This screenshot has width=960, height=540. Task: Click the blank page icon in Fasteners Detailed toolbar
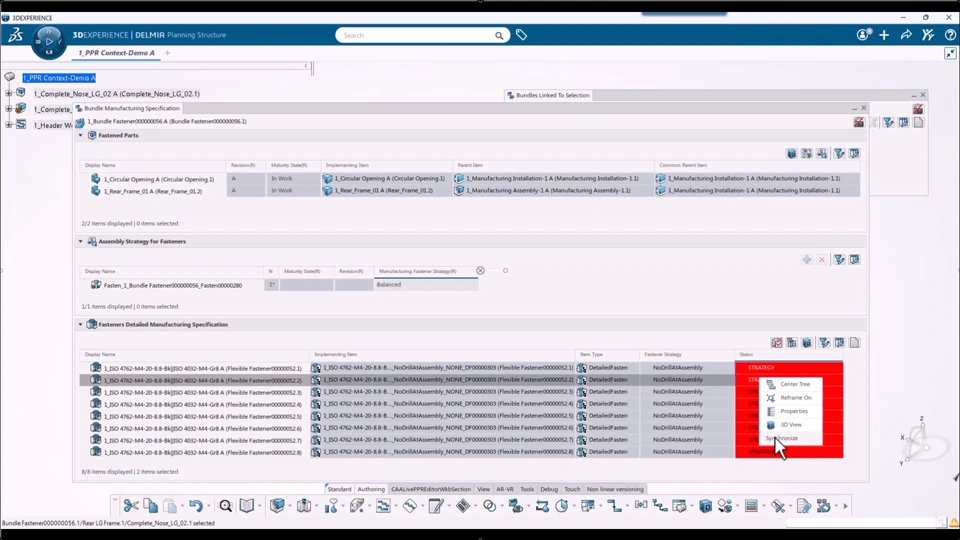pyautogui.click(x=855, y=343)
